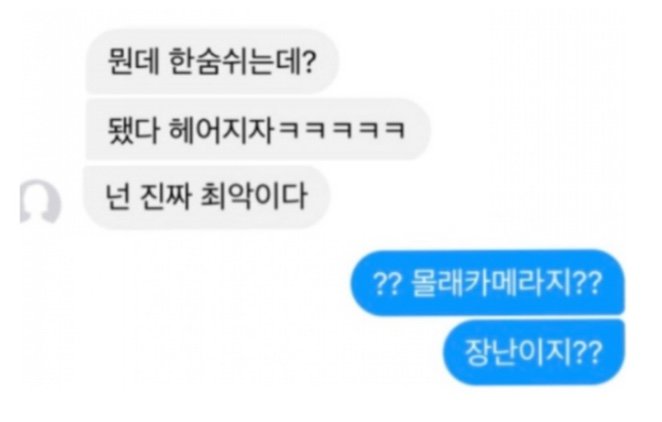
Task: Click the leading '??' in blue bubble
Action: click(x=386, y=283)
